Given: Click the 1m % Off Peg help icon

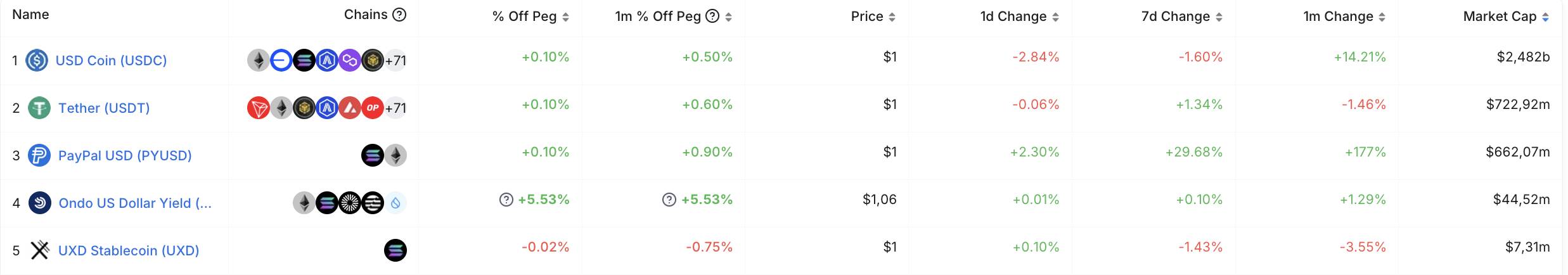Looking at the screenshot, I should point(712,16).
